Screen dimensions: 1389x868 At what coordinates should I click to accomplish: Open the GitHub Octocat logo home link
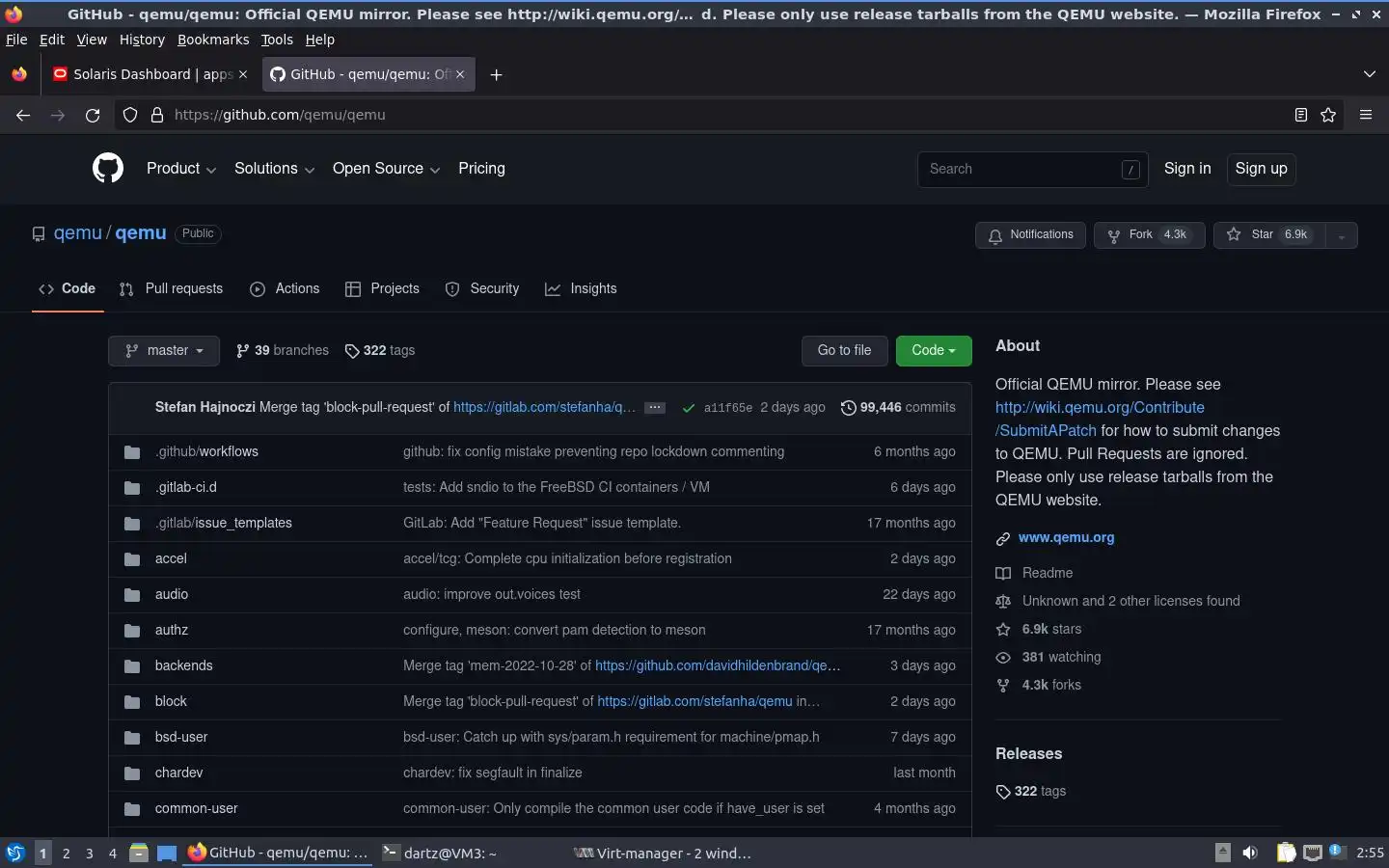coord(108,168)
